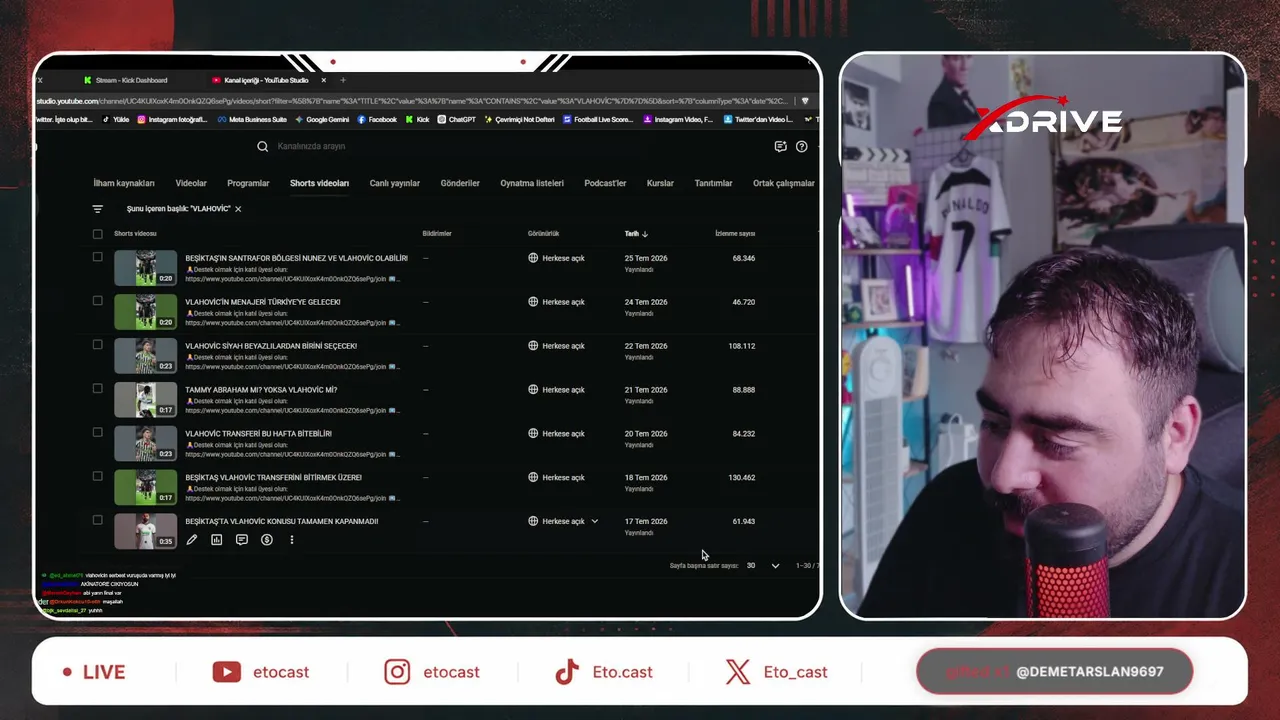
Task: Open the Yükle TikTok bookmark
Action: (114, 119)
